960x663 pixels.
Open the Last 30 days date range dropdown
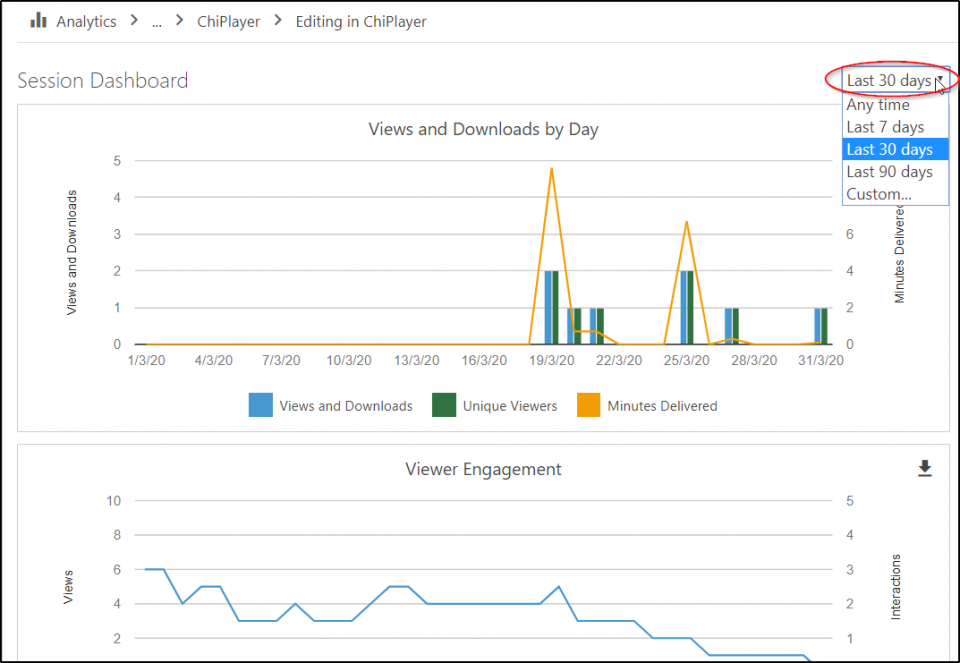[x=896, y=80]
